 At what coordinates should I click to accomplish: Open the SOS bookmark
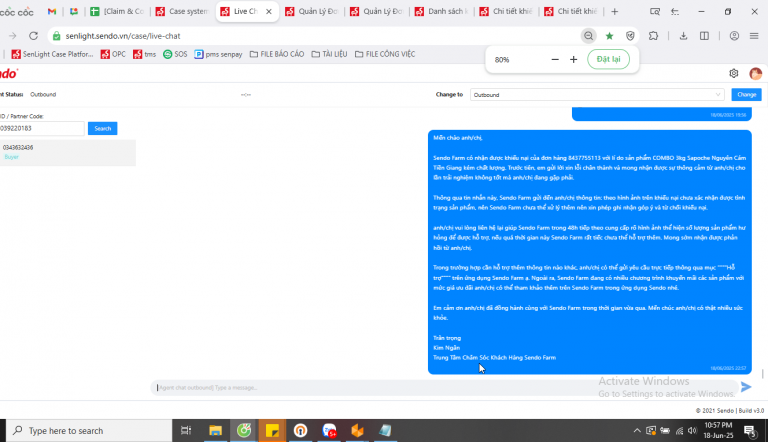pyautogui.click(x=175, y=54)
